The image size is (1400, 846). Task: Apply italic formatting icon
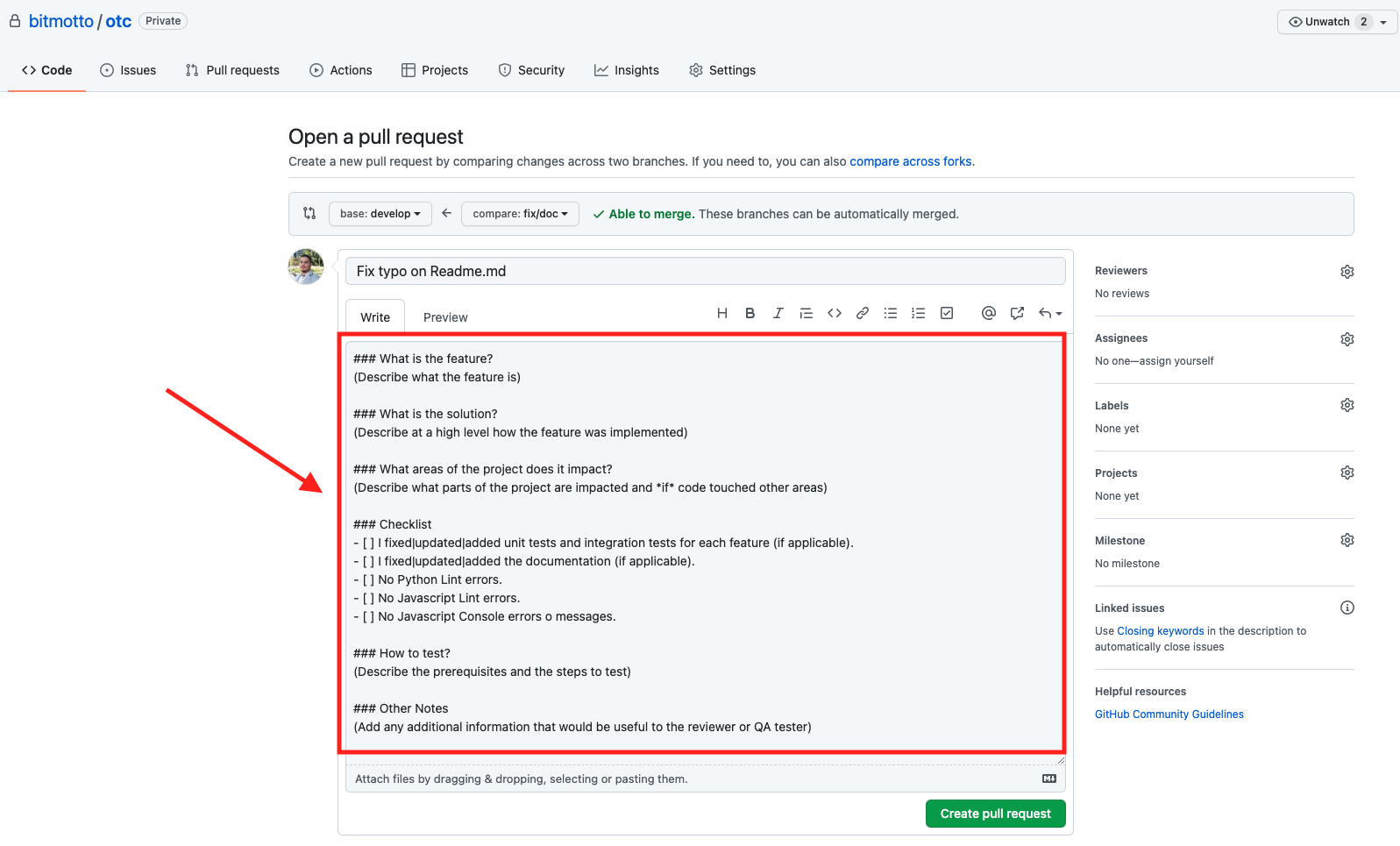[x=778, y=313]
